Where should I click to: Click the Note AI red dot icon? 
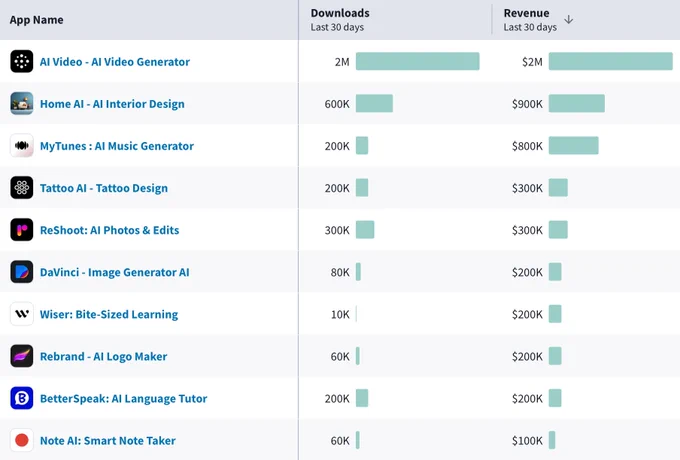coord(22,440)
